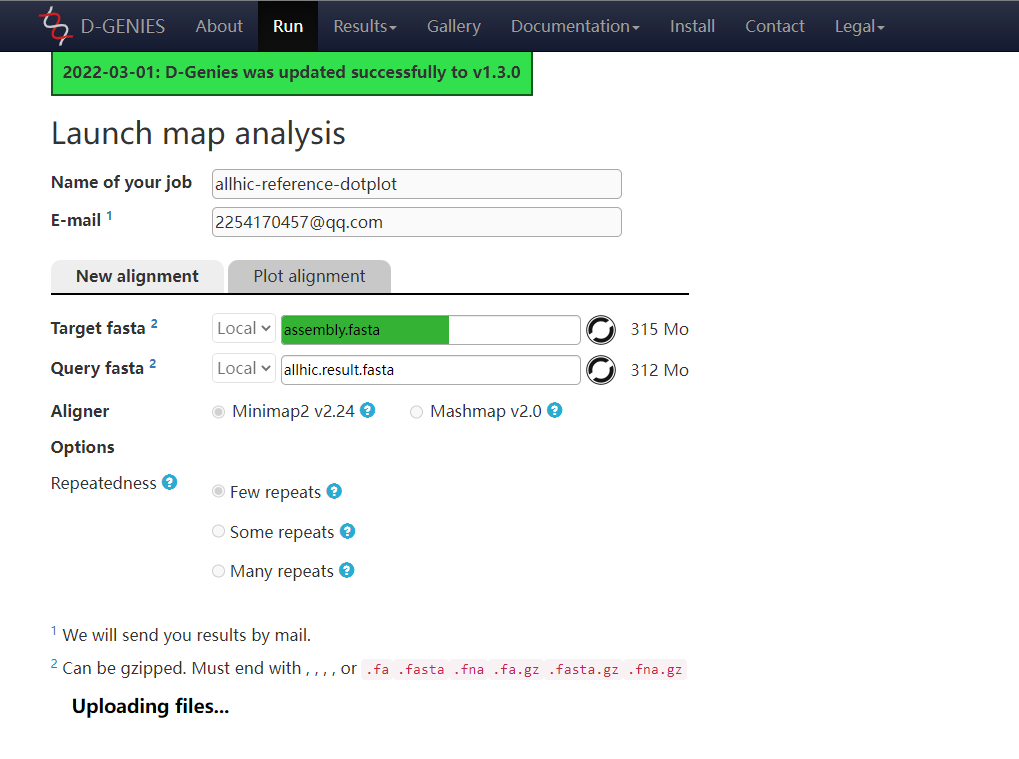
Task: Select the Some repeats option
Action: pos(219,532)
